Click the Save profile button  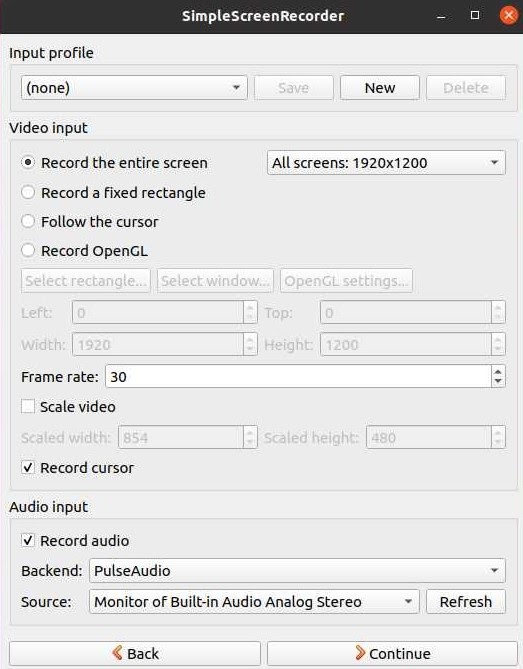tap(293, 87)
